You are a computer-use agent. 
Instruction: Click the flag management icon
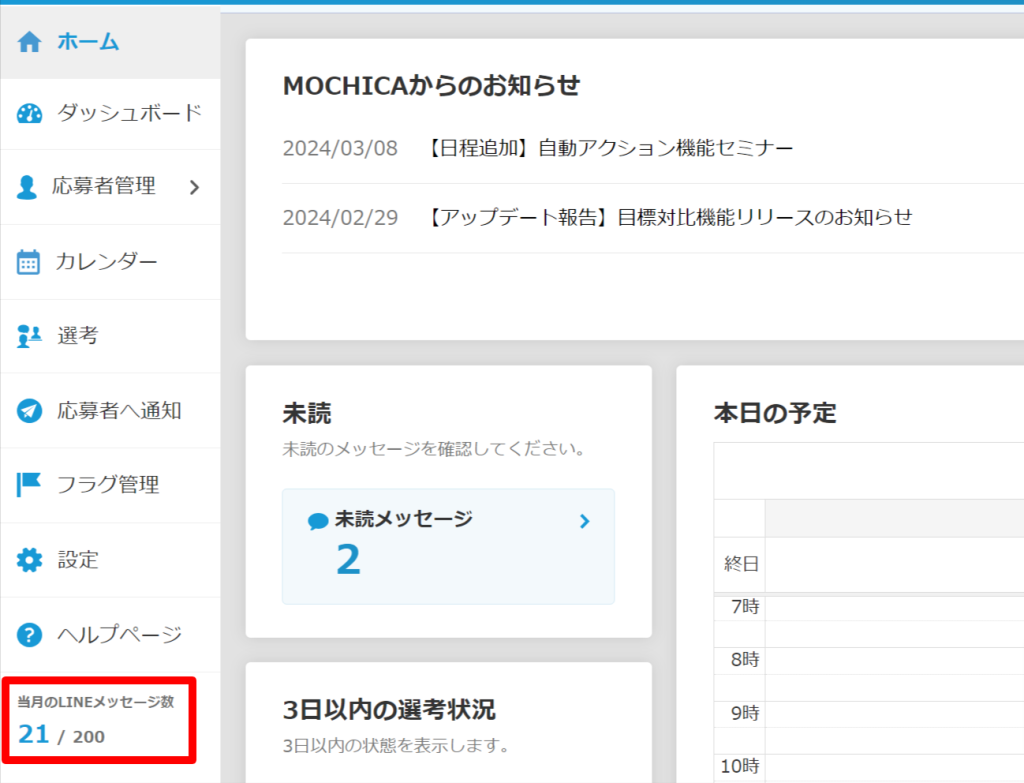29,485
